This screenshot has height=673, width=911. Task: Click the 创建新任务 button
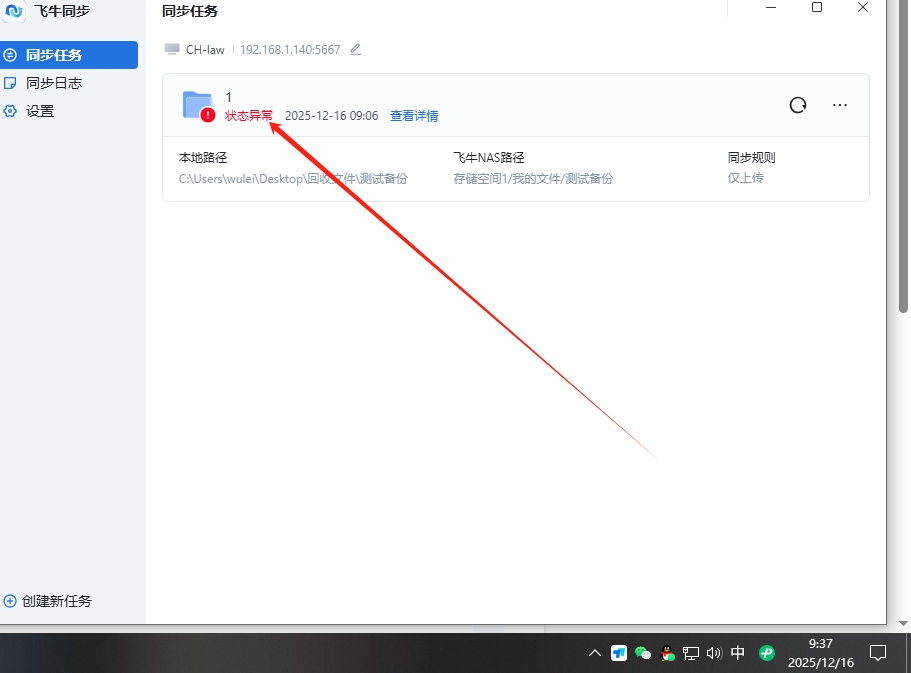pyautogui.click(x=55, y=601)
